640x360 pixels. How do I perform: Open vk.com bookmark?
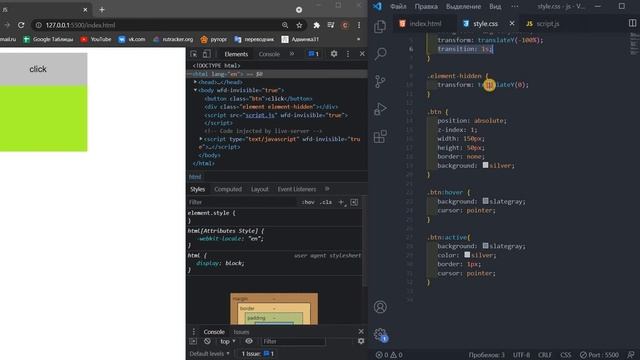click(x=132, y=39)
